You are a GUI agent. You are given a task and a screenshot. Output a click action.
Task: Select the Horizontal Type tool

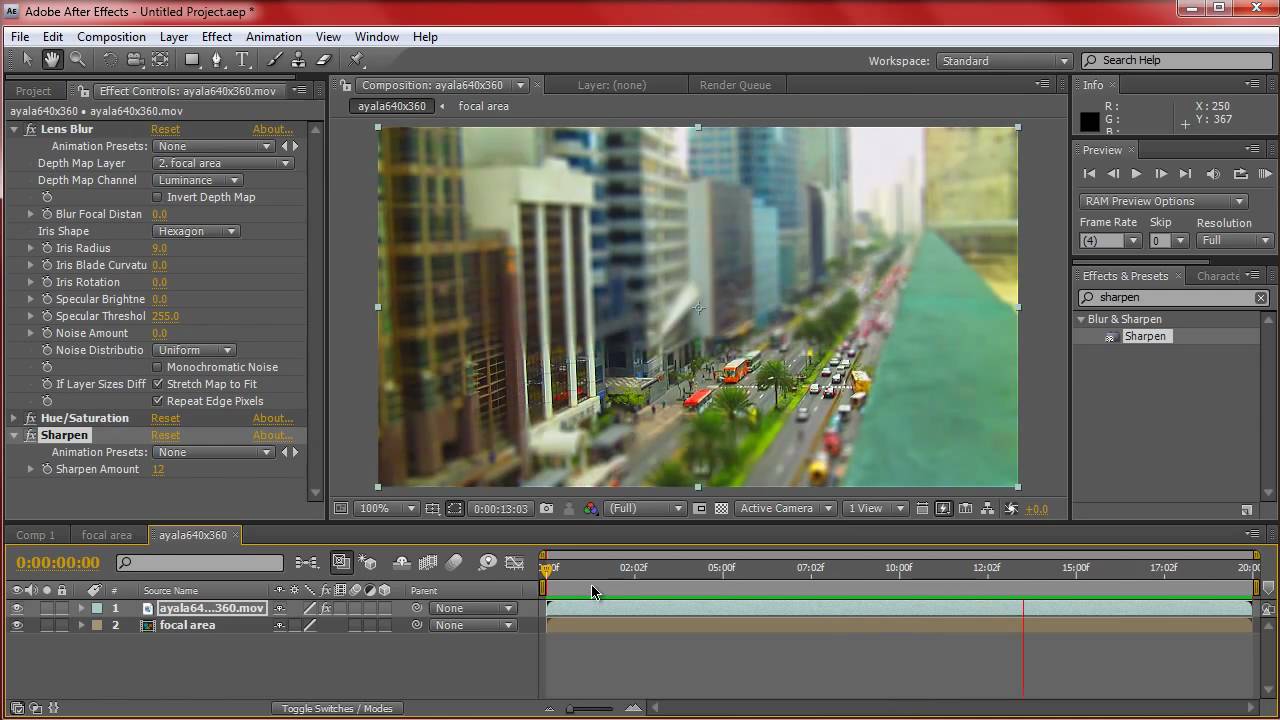pos(242,60)
